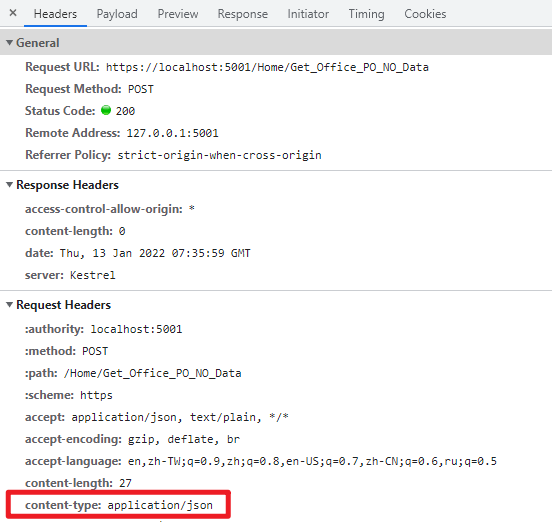Click the accept-language header value

tap(312, 461)
